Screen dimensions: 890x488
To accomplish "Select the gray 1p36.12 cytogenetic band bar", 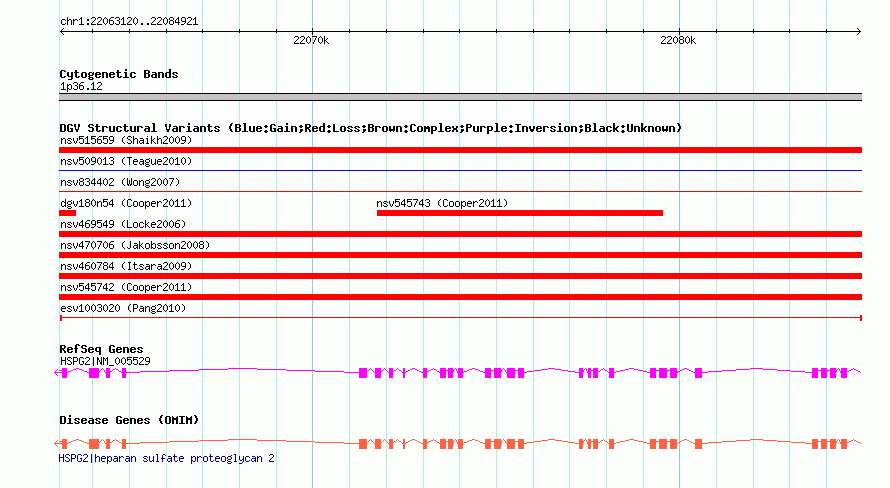I will 460,97.
